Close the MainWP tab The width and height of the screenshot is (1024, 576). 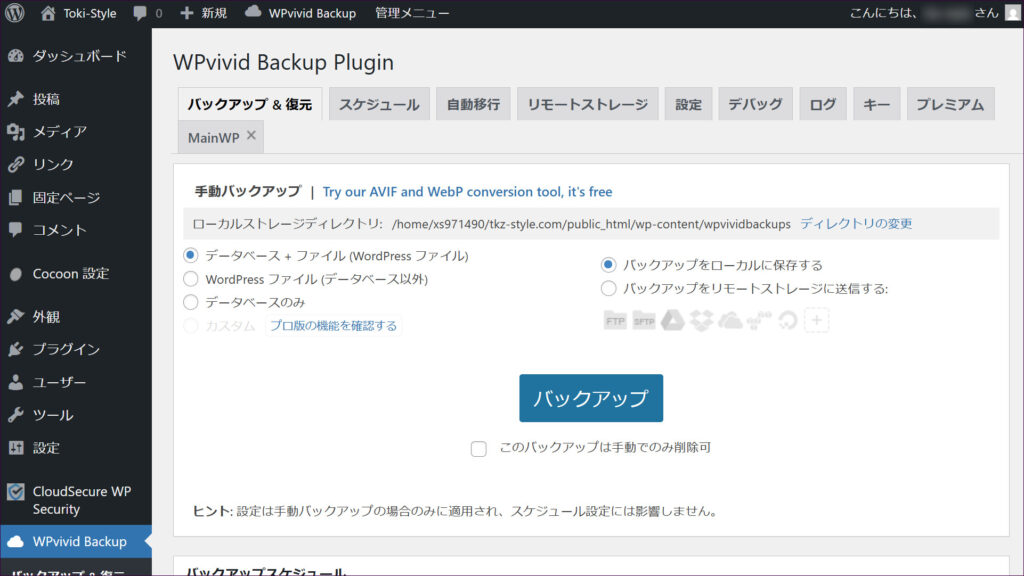[x=251, y=137]
